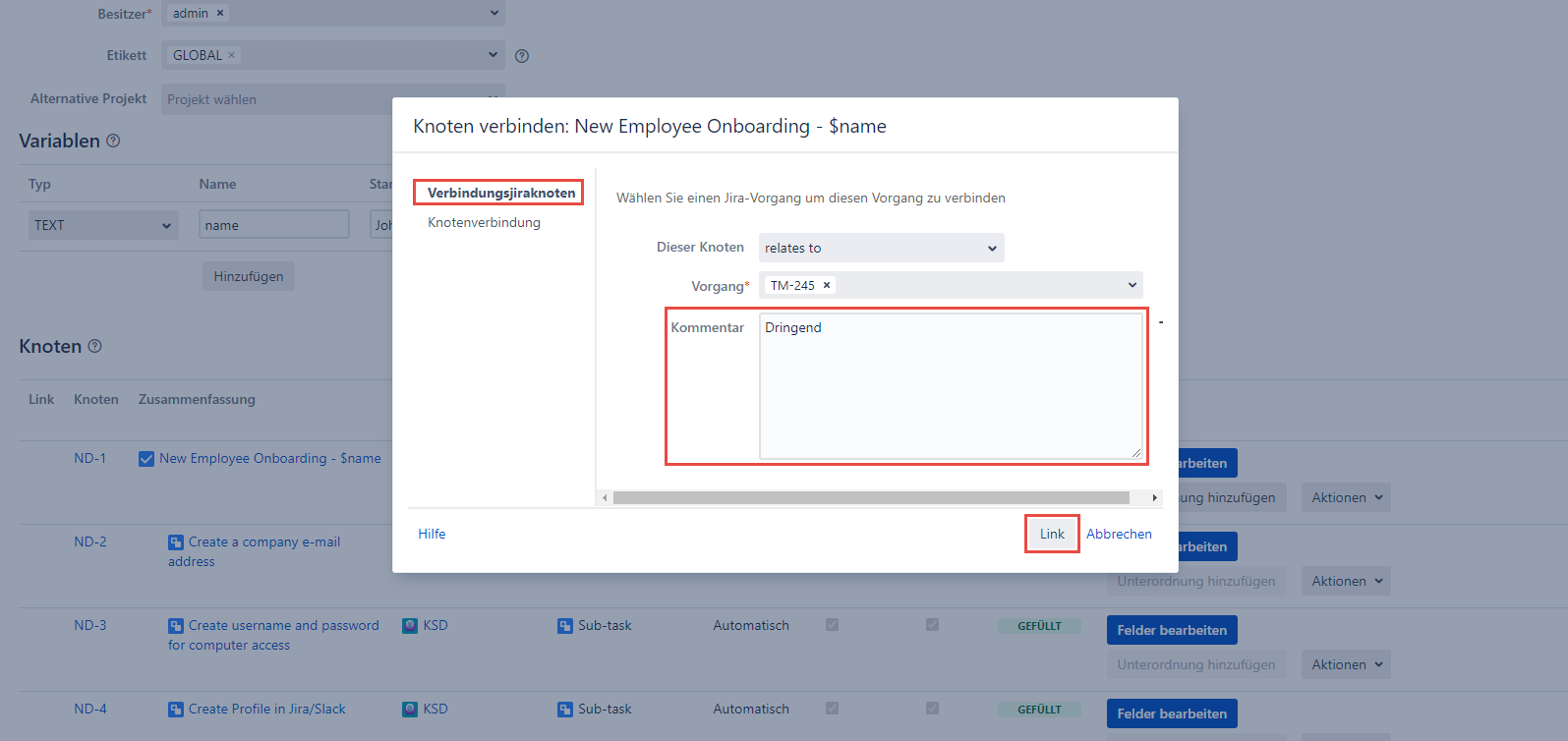Image resolution: width=1568 pixels, height=741 pixels.
Task: Expand the Vorgang issue picker dropdown
Action: click(x=1132, y=285)
